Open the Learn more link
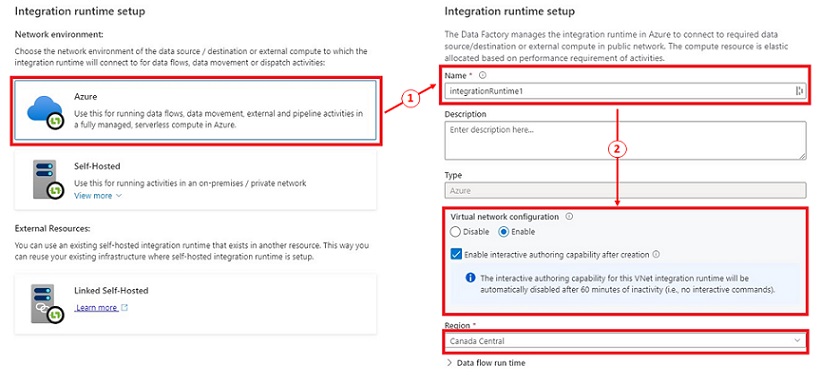 coord(96,308)
